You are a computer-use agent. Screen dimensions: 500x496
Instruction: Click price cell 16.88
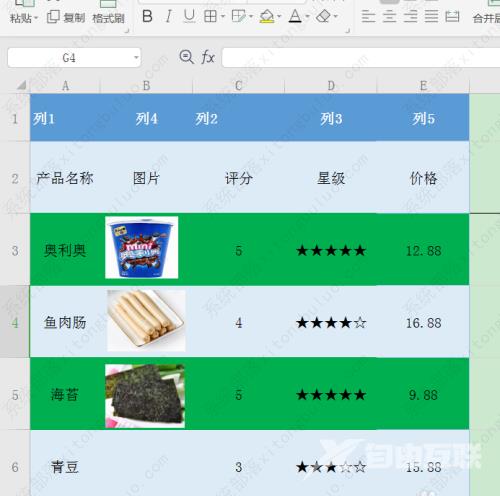(423, 322)
